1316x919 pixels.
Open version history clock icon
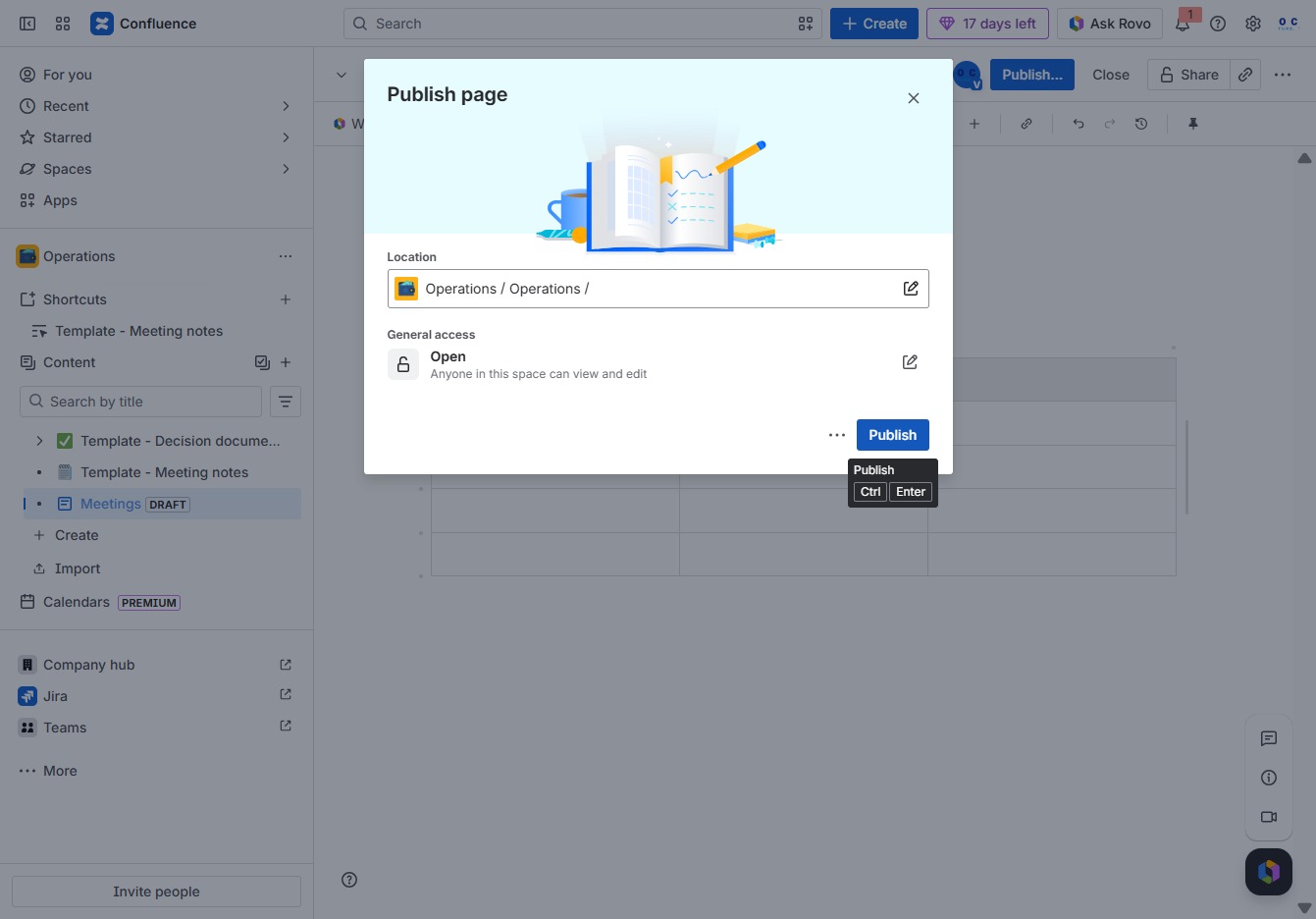[1141, 124]
